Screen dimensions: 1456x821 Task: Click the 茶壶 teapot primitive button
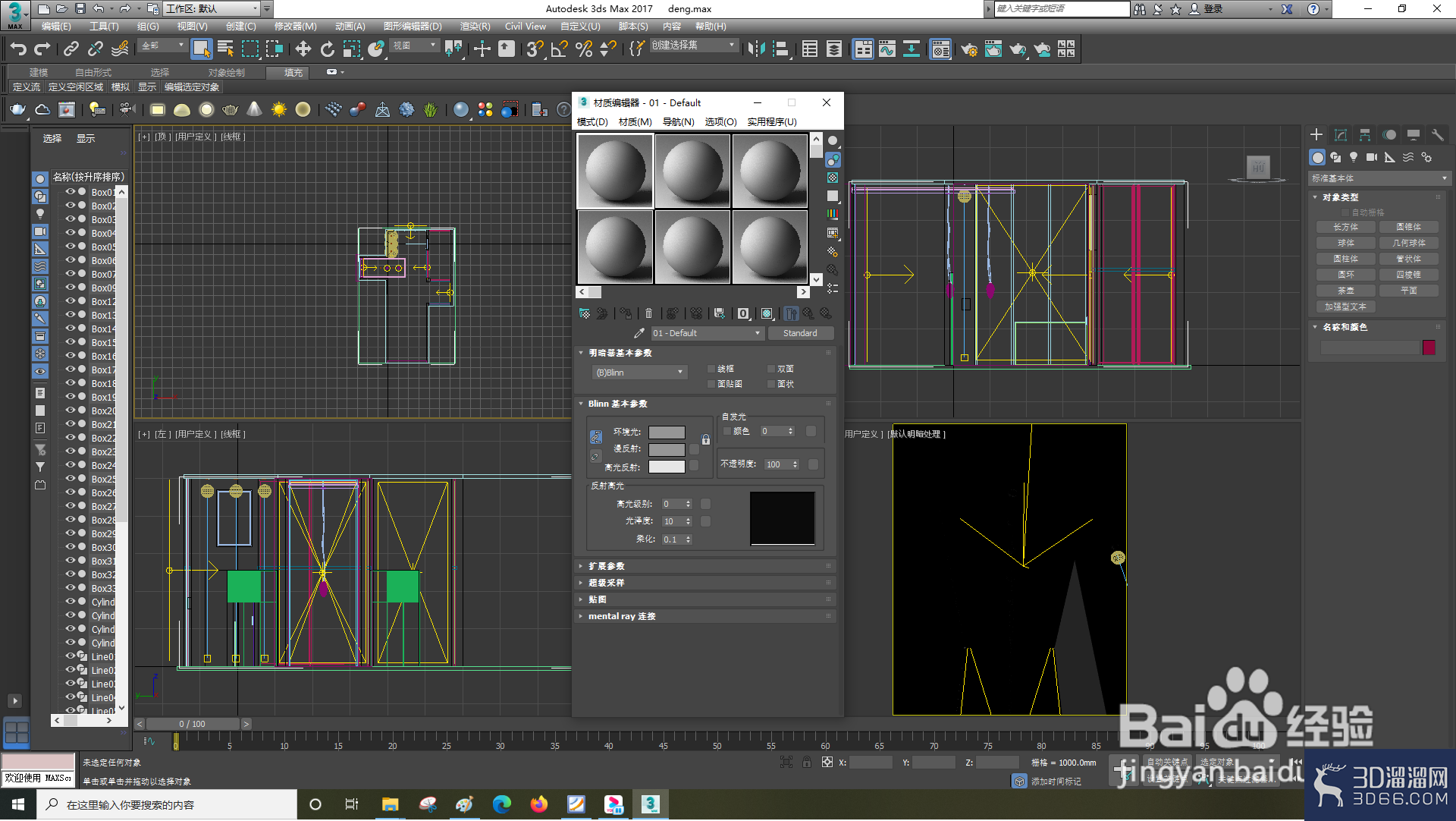click(x=1346, y=291)
